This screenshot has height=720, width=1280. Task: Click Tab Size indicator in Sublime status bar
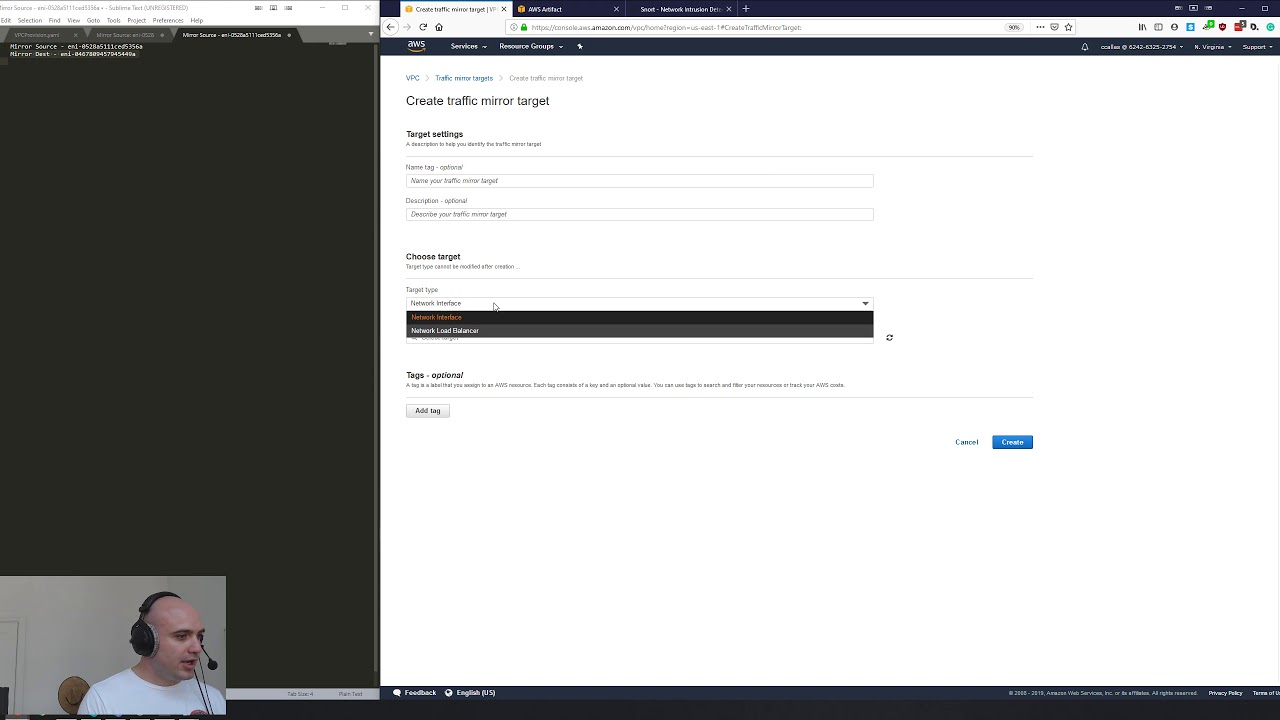(x=300, y=694)
